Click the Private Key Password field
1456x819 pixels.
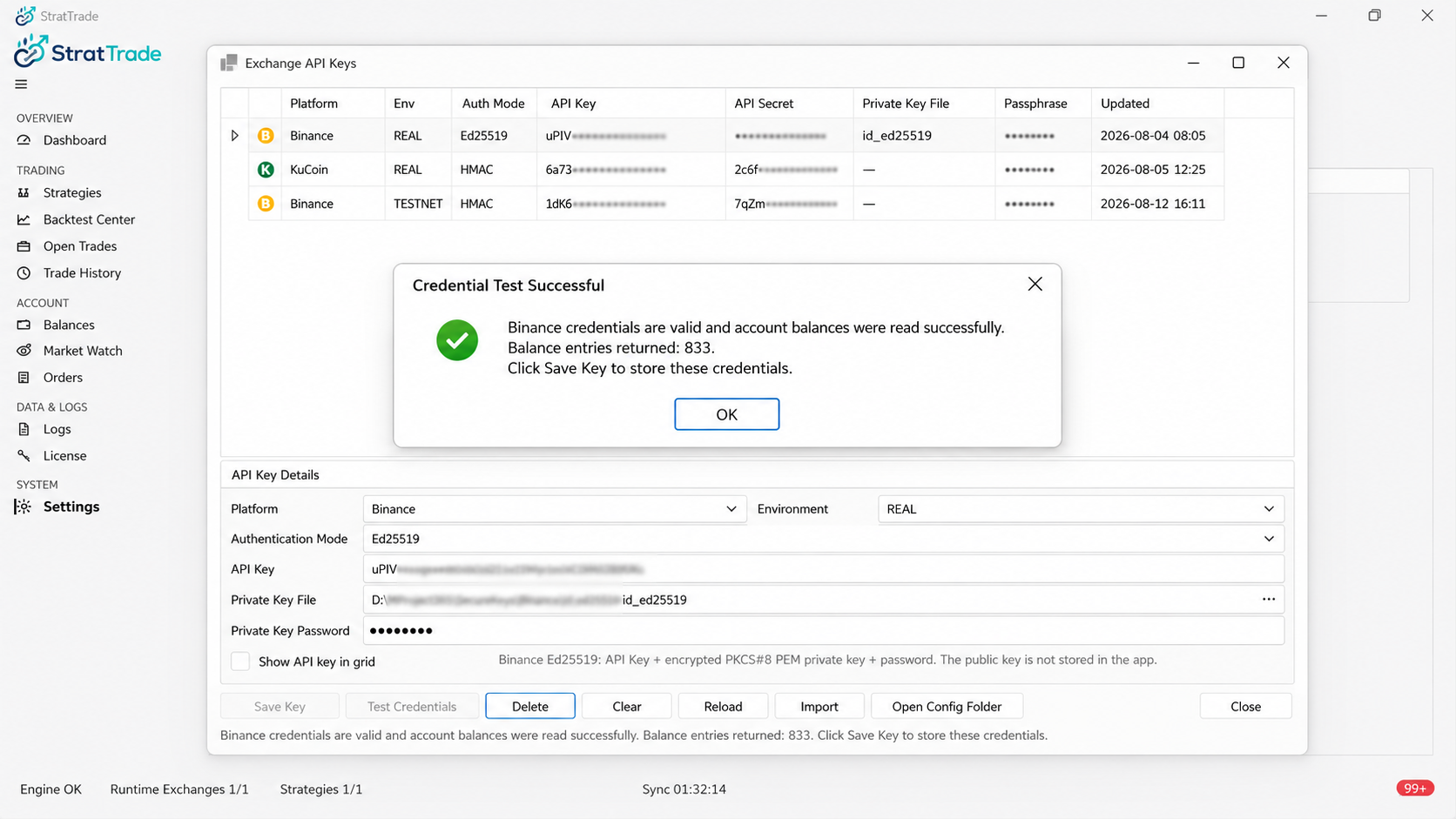(823, 630)
